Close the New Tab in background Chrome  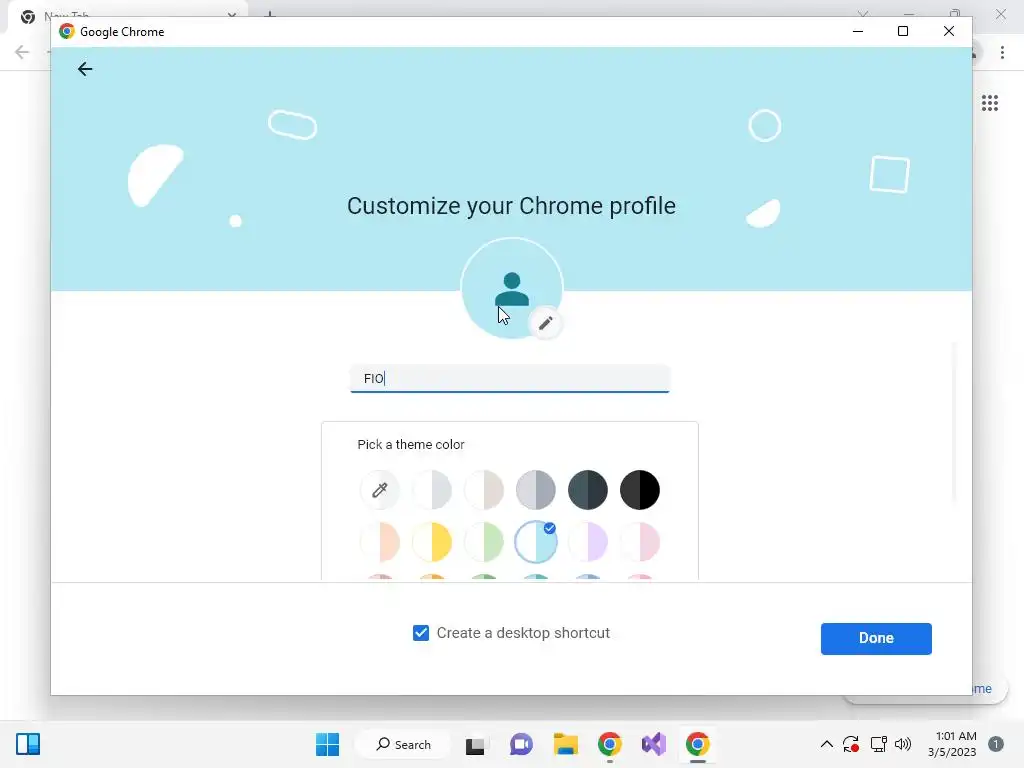pos(232,14)
